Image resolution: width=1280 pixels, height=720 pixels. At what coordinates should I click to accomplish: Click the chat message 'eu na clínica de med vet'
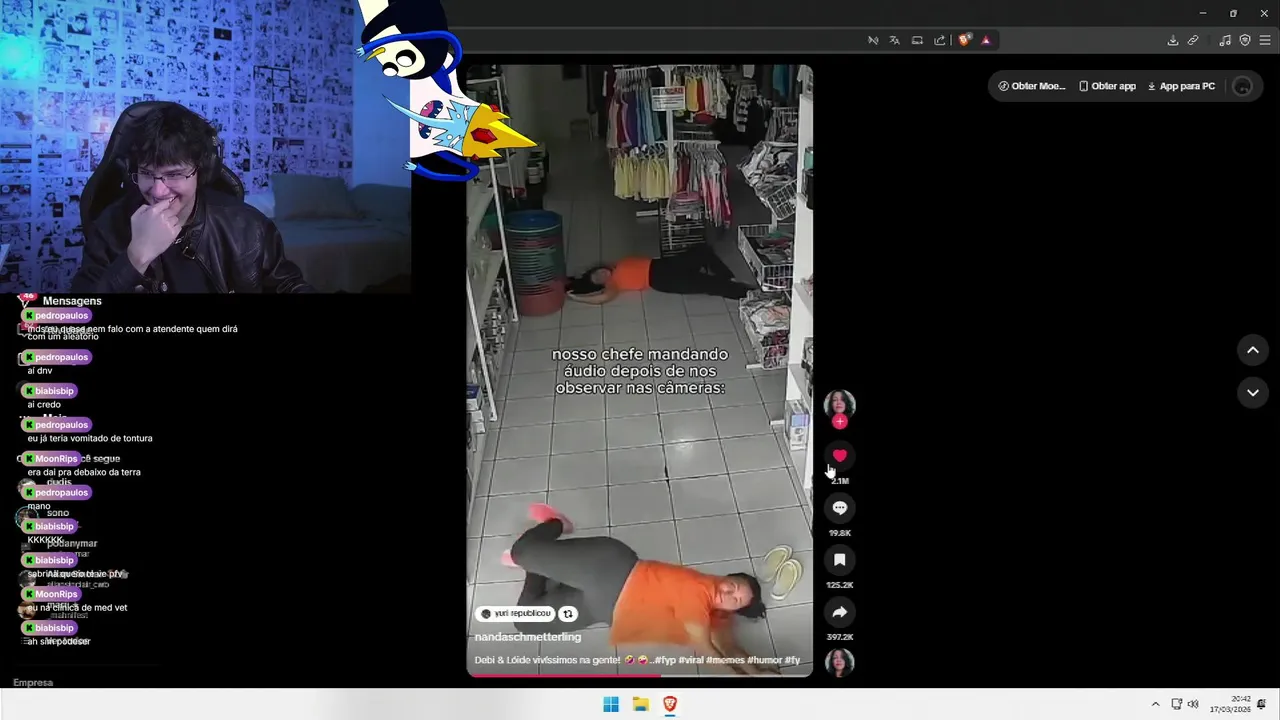click(77, 607)
